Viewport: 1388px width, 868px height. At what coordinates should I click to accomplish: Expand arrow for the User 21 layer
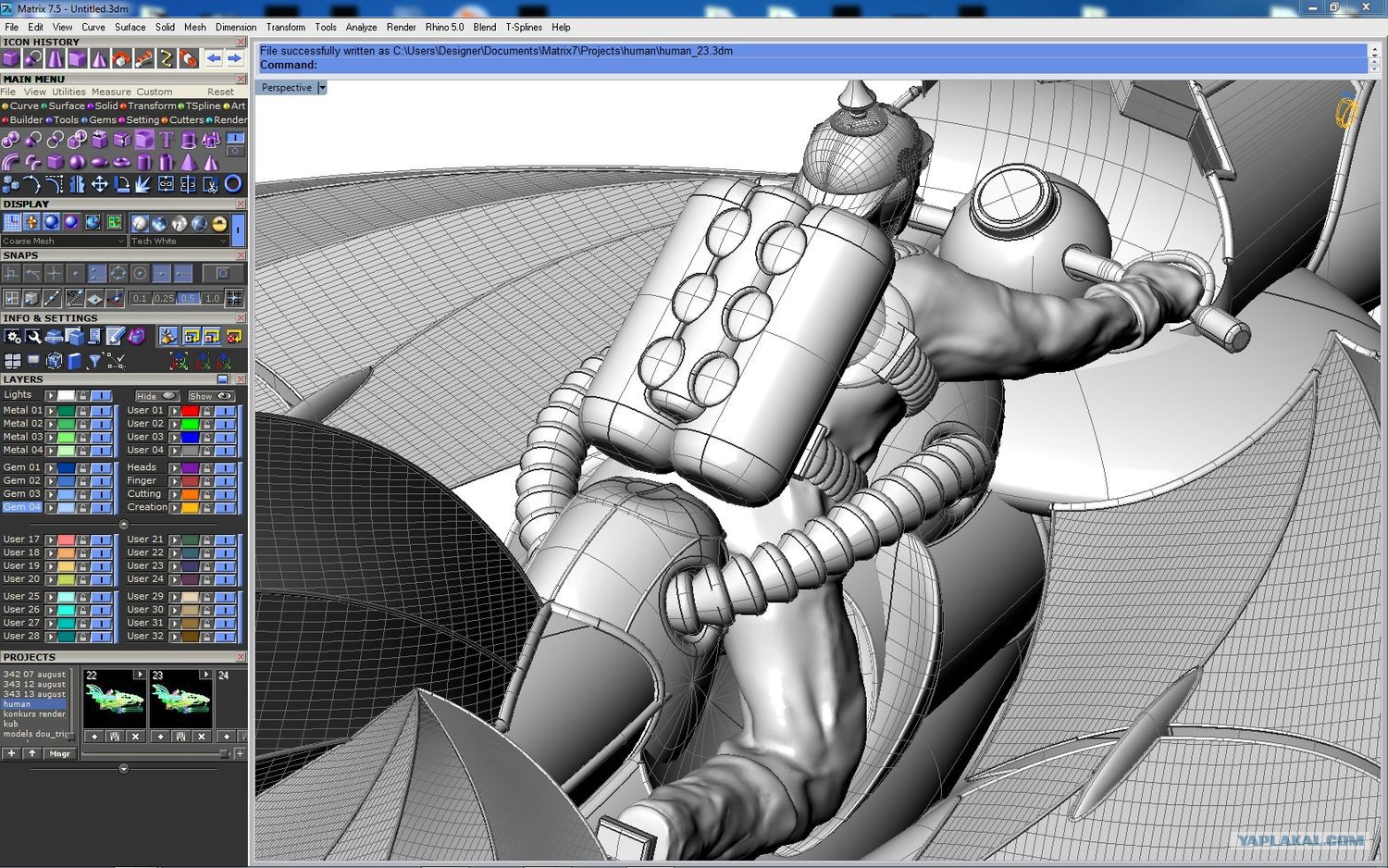point(175,539)
